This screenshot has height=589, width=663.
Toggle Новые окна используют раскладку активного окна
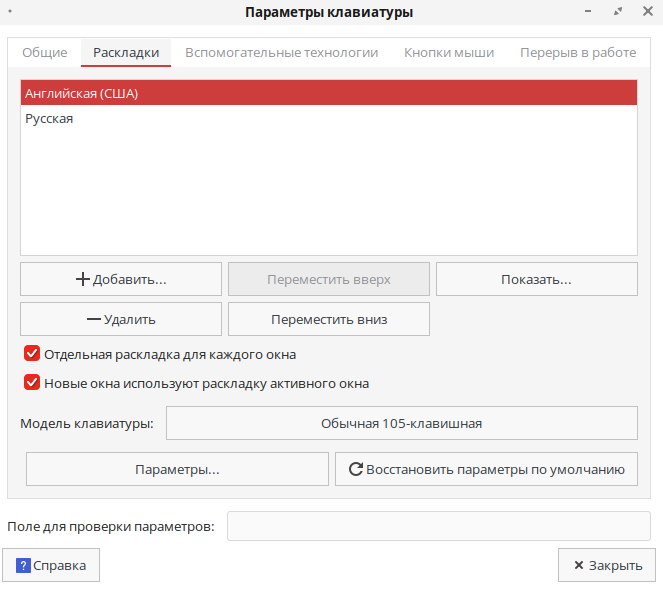pos(32,382)
